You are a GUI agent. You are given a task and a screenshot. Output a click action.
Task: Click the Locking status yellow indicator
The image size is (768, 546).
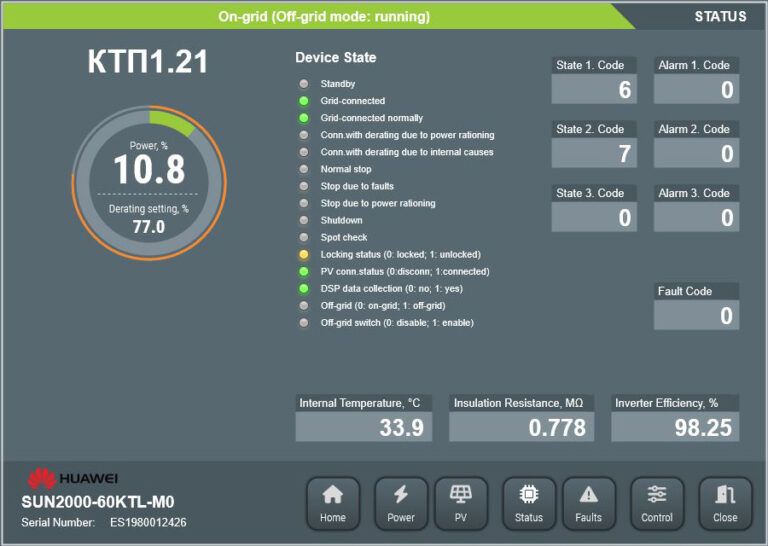pos(303,255)
